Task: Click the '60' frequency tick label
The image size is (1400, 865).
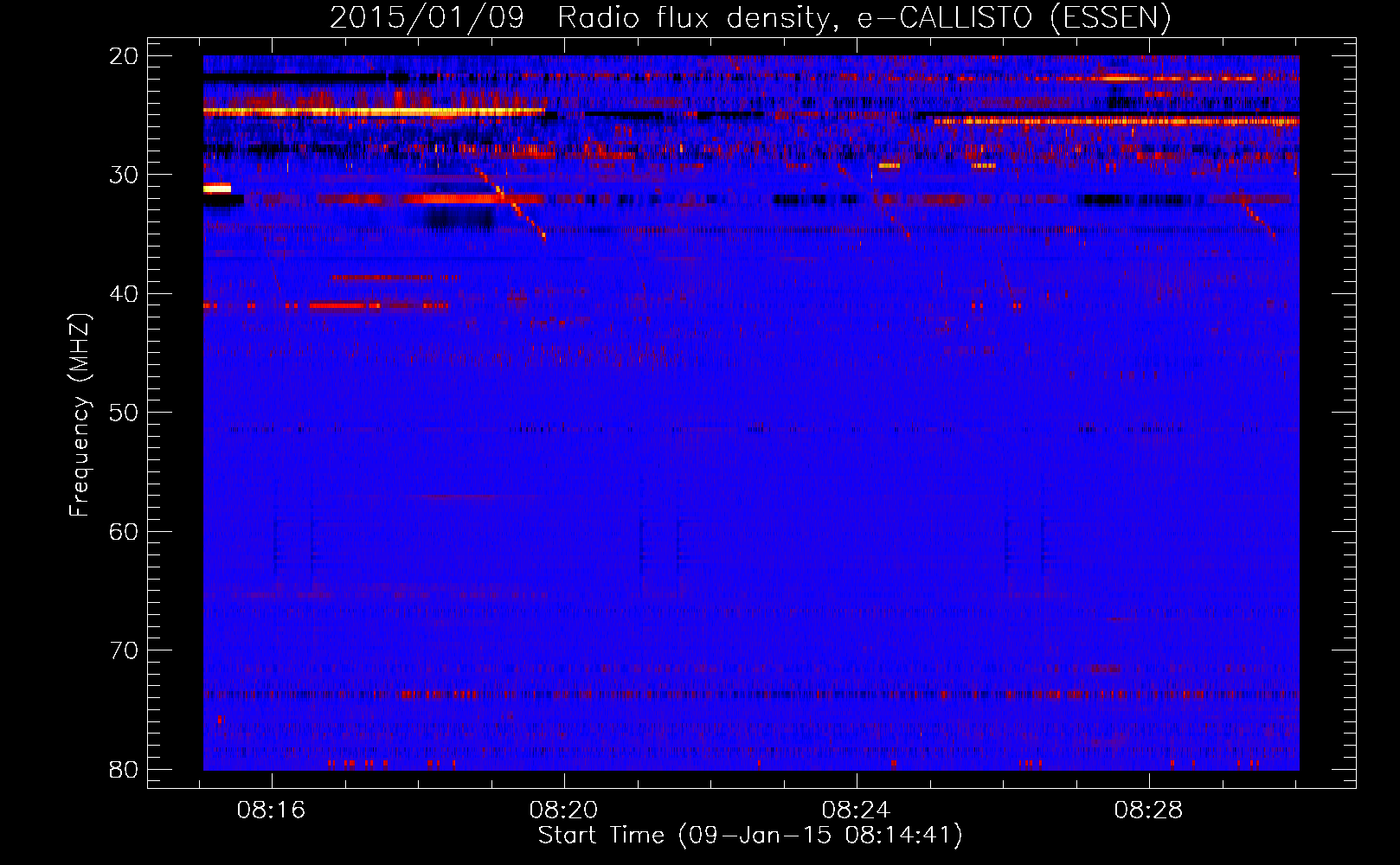Action: (124, 531)
